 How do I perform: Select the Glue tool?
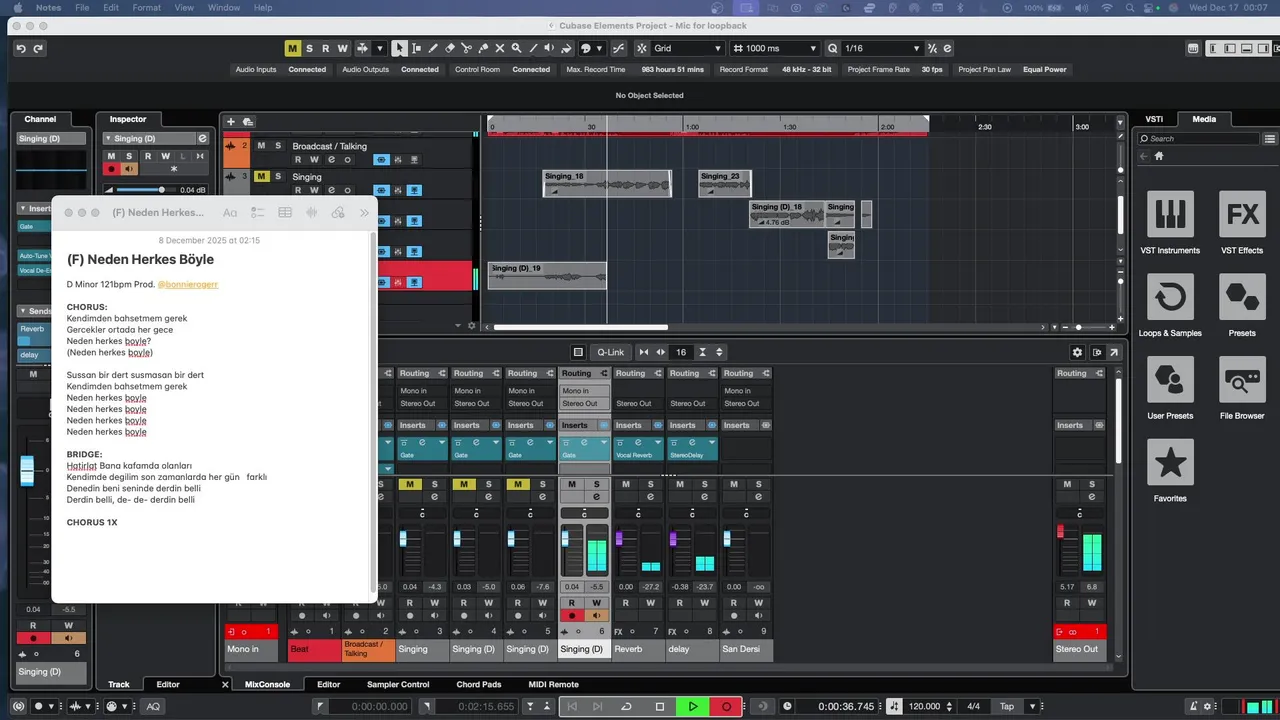click(484, 48)
